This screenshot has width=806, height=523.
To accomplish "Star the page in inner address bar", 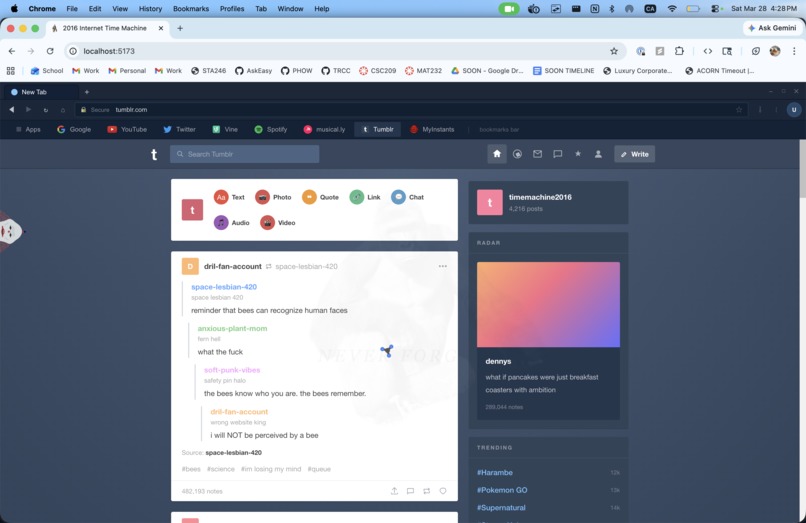I will (739, 110).
